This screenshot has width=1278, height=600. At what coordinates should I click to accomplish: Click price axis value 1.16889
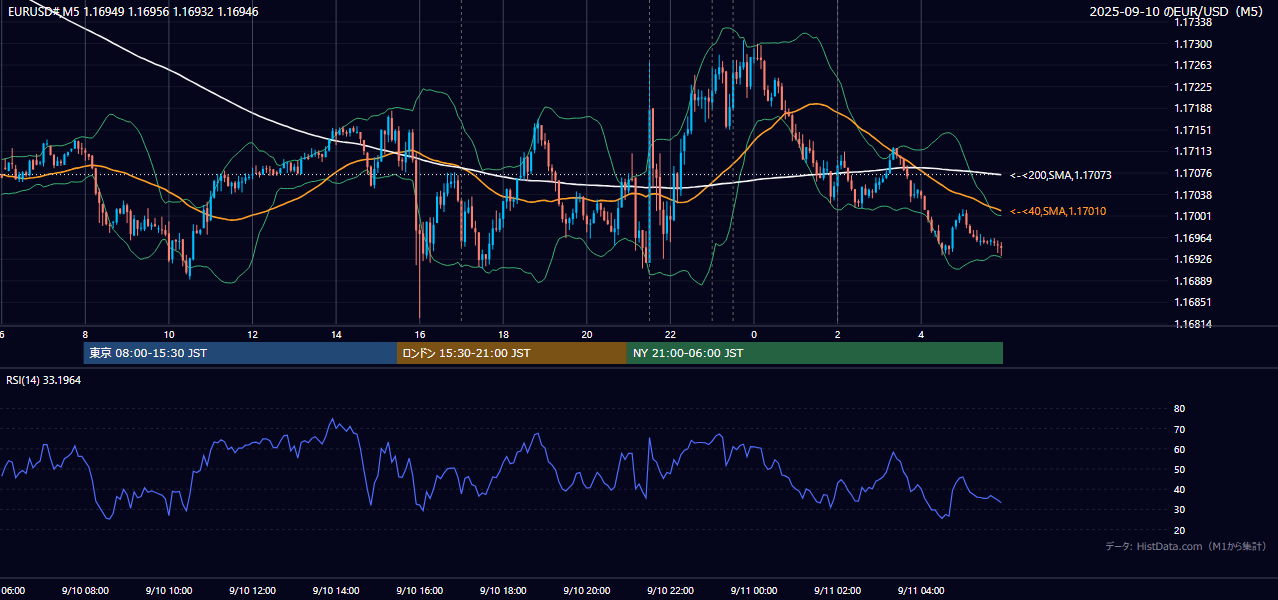[x=1192, y=281]
